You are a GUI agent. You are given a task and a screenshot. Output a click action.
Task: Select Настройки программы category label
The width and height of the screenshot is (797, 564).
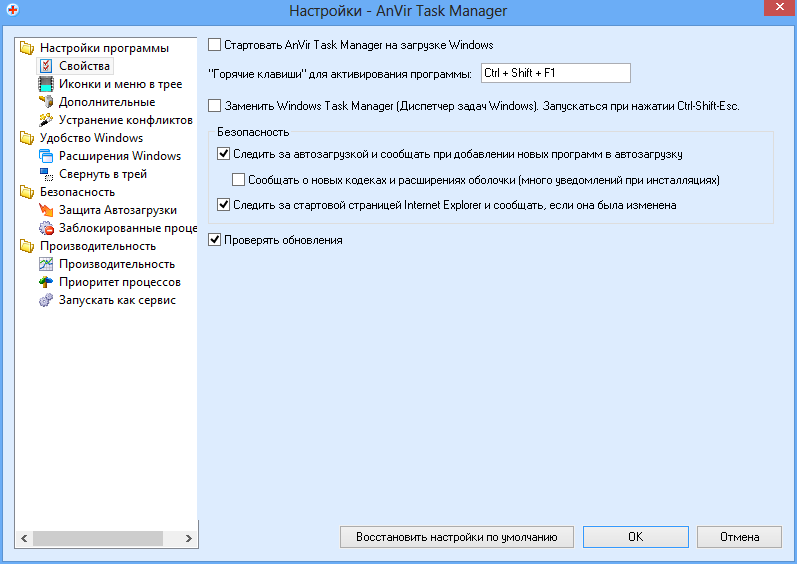(x=105, y=48)
